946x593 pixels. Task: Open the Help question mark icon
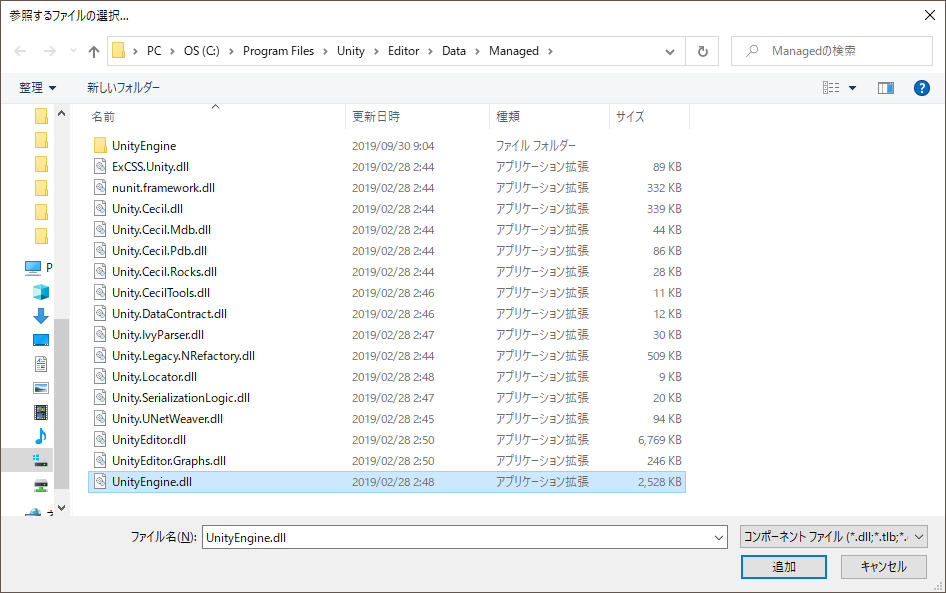(921, 87)
